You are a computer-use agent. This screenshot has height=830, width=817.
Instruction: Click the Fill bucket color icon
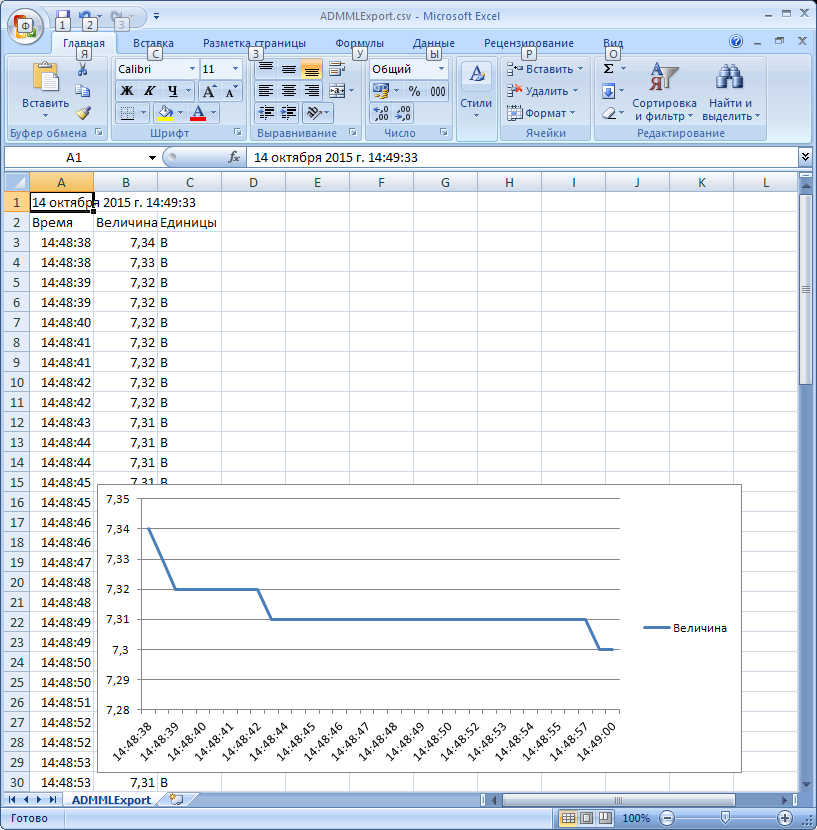166,113
